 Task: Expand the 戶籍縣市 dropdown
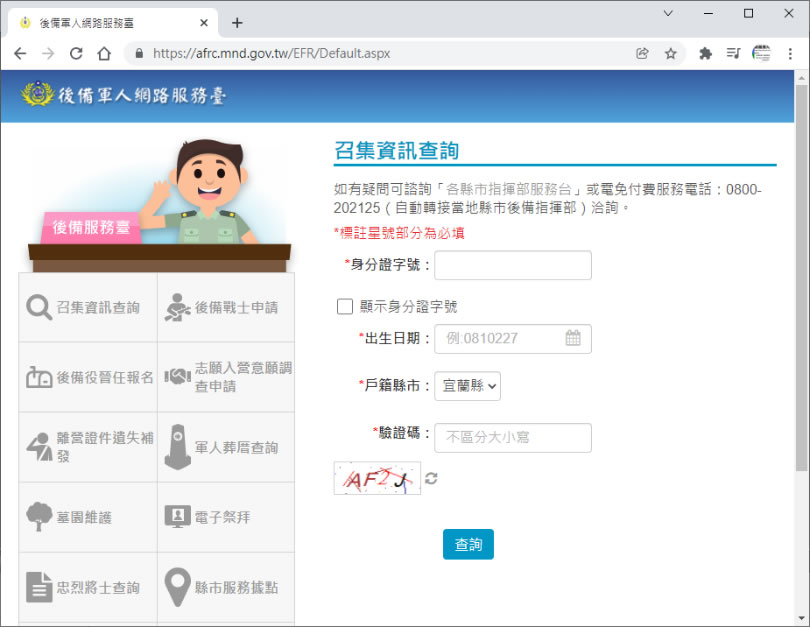click(x=467, y=385)
